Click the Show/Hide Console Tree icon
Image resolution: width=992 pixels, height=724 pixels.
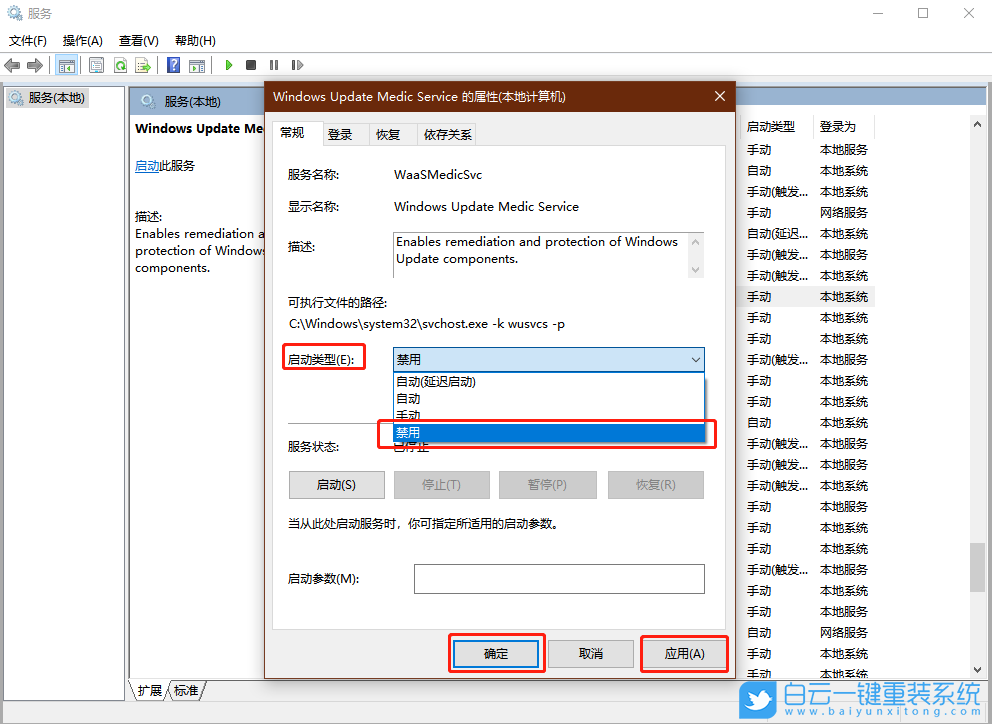click(x=66, y=65)
